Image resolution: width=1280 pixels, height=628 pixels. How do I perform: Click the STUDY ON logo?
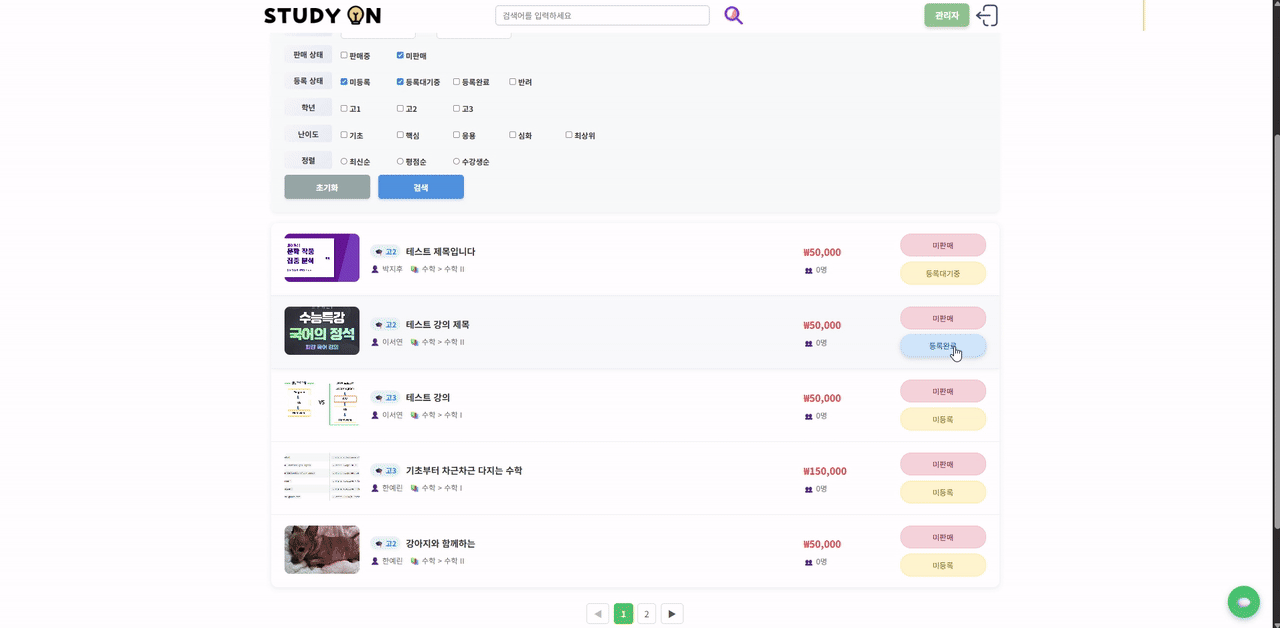pos(322,15)
